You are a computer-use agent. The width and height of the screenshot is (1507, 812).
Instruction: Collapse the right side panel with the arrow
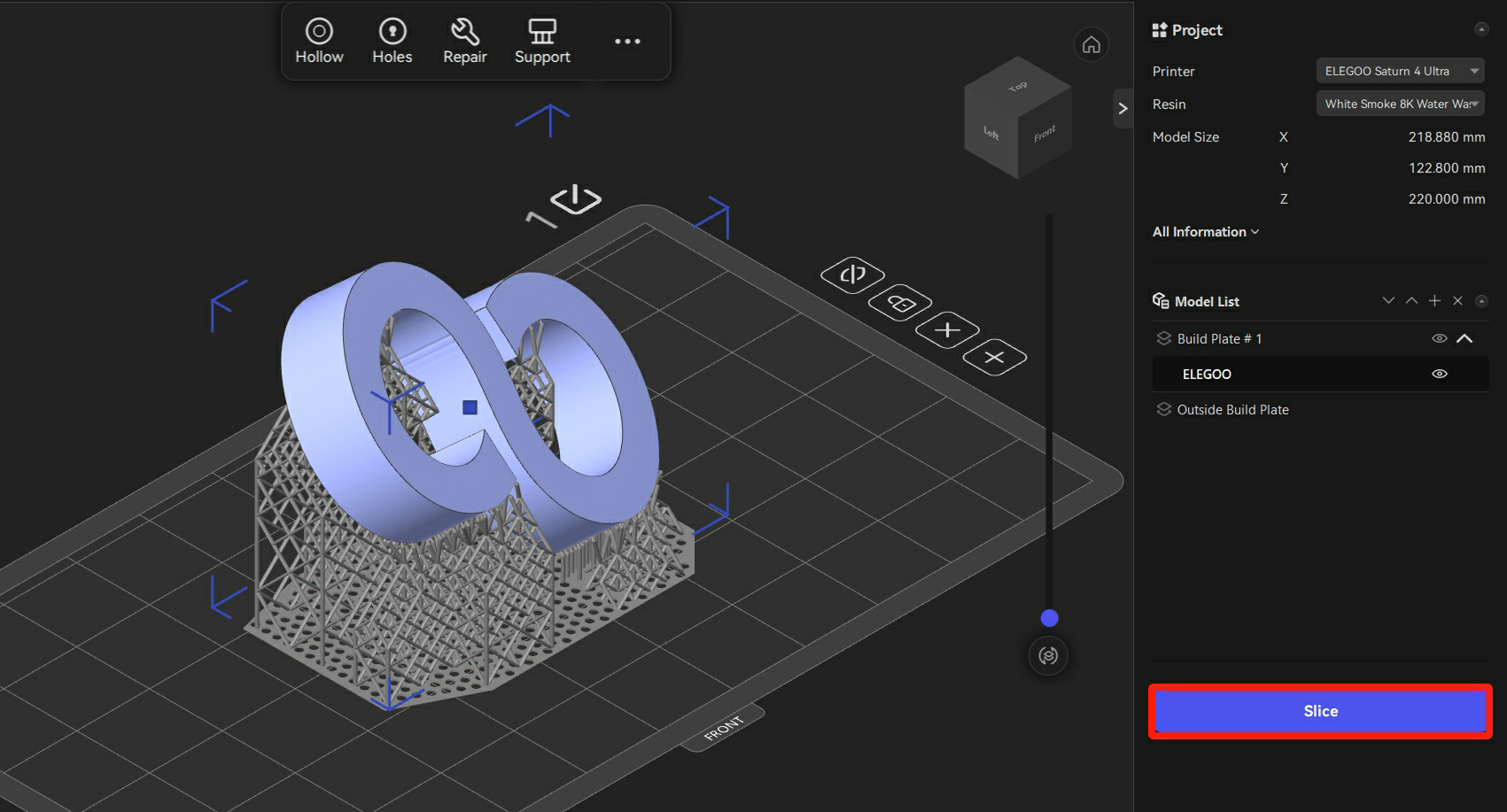coord(1122,108)
